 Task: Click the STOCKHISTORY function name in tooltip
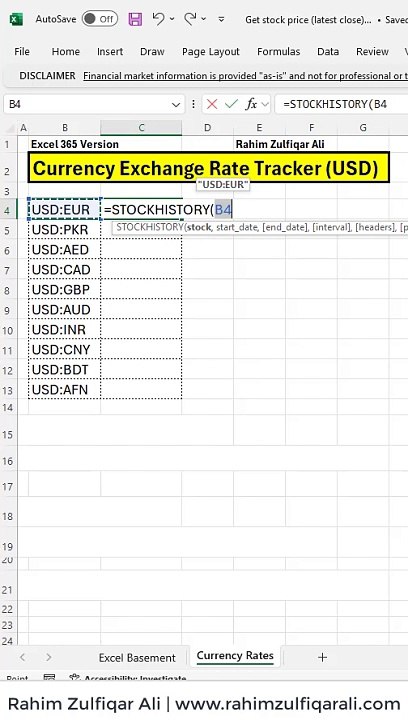[149, 227]
